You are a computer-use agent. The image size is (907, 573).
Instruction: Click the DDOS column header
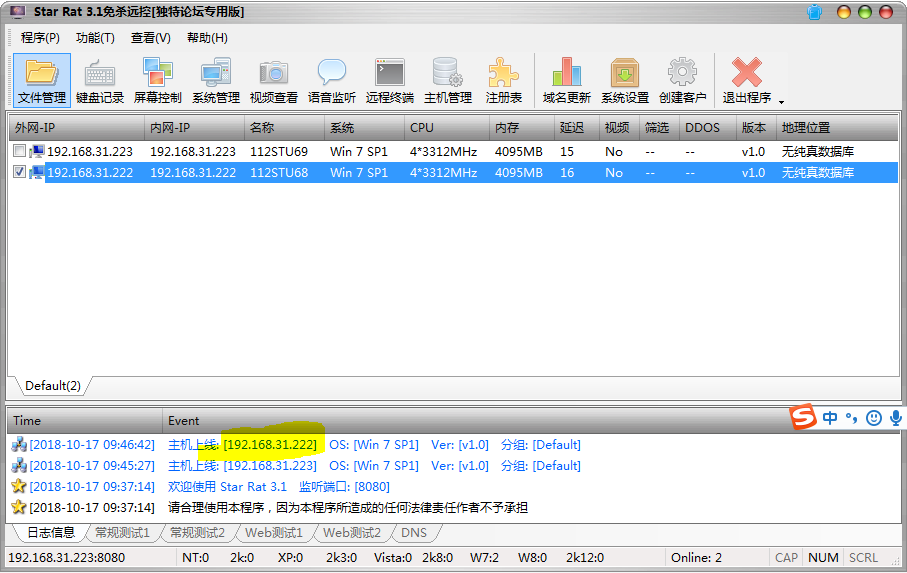click(707, 128)
